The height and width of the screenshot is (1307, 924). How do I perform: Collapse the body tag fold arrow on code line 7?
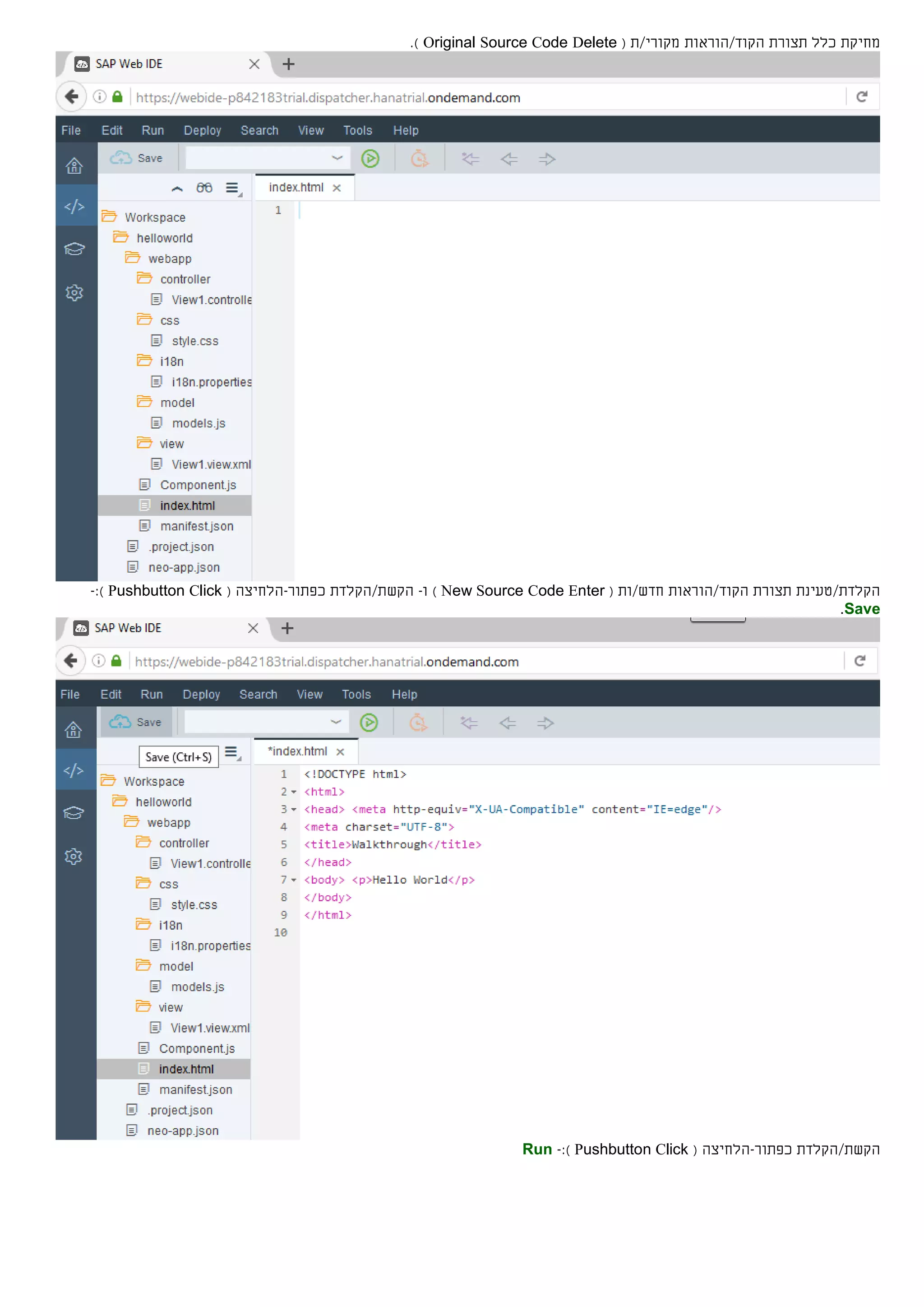coord(294,880)
